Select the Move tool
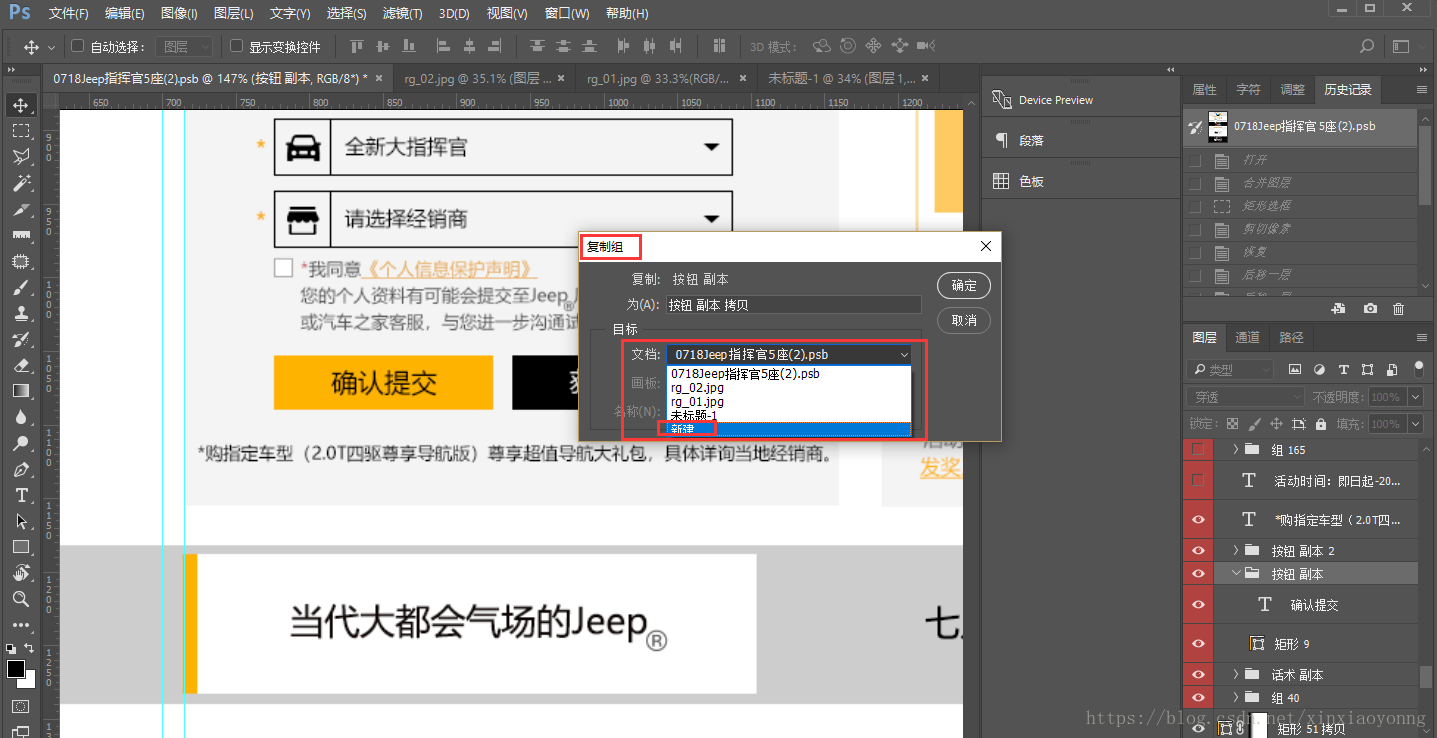1437x738 pixels. click(21, 105)
